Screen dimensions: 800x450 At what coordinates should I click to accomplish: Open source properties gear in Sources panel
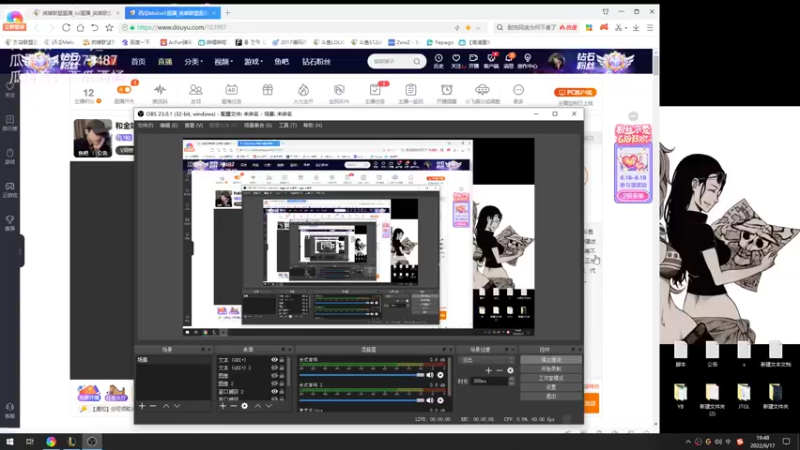point(244,406)
